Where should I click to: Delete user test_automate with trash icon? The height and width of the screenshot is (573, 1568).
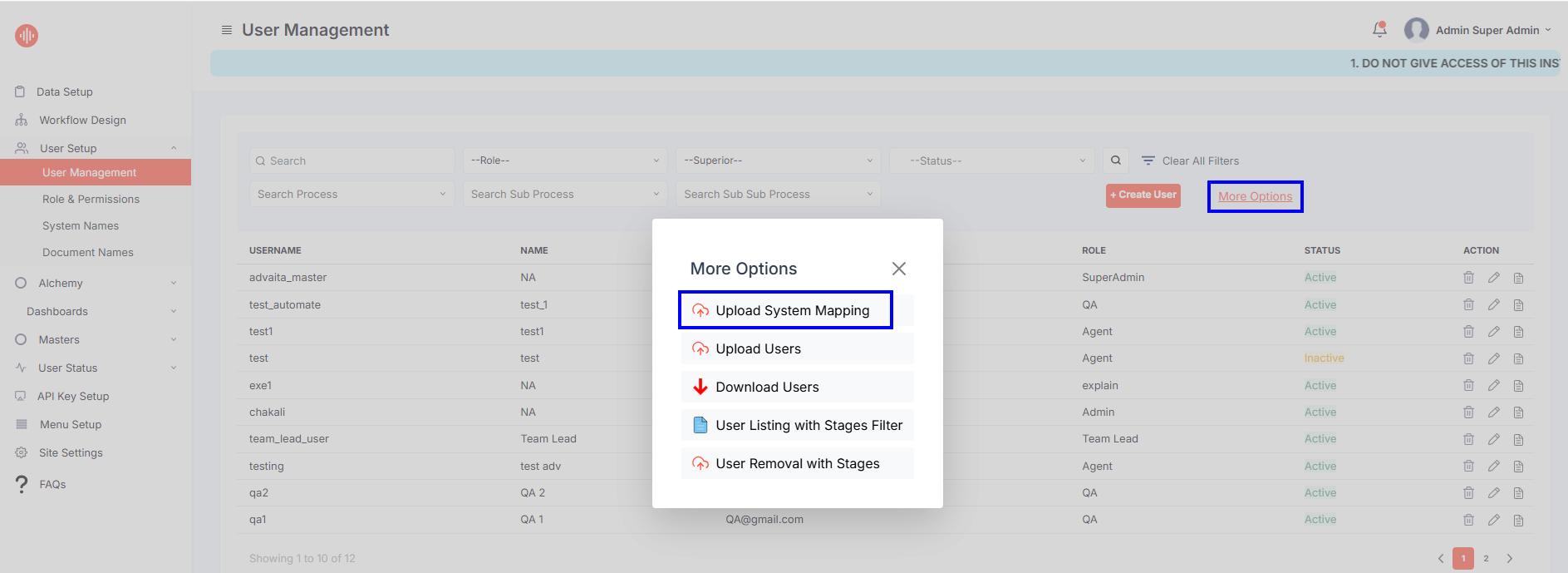coord(1468,304)
